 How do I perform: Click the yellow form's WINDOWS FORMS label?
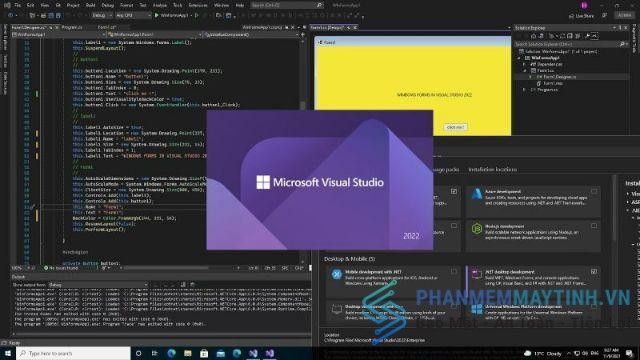coord(434,95)
